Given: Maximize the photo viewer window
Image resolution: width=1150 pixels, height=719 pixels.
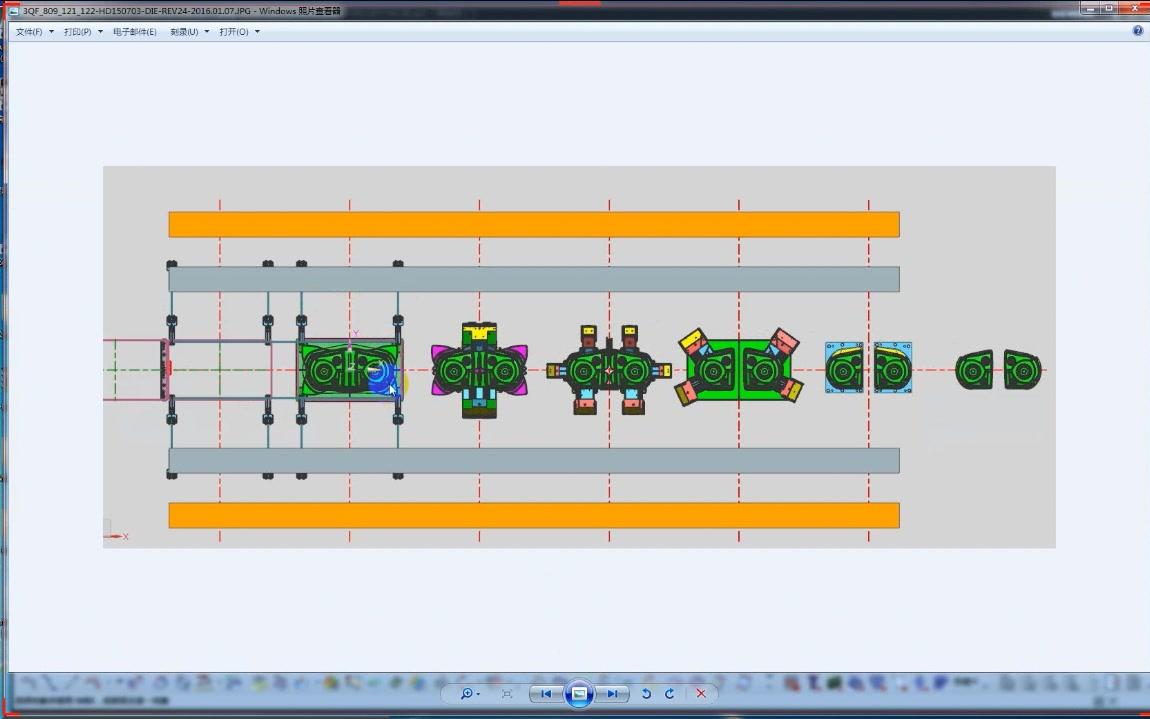Looking at the screenshot, I should pos(1111,9).
